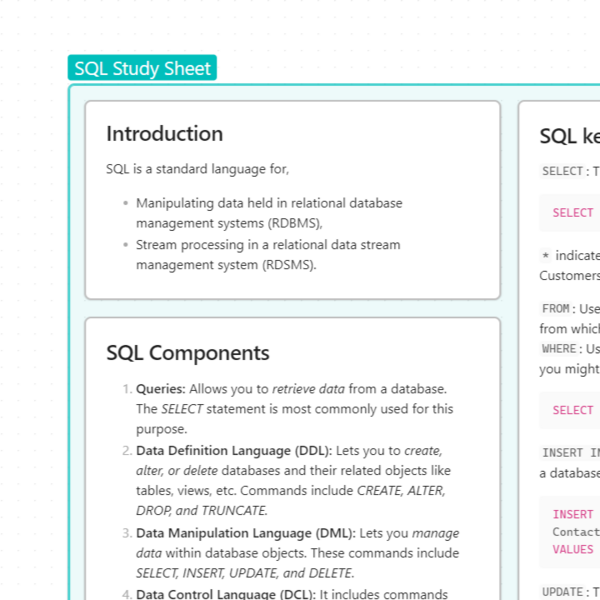Screen dimensions: 600x600
Task: Click the first pink SELECT code block
Action: point(573,213)
